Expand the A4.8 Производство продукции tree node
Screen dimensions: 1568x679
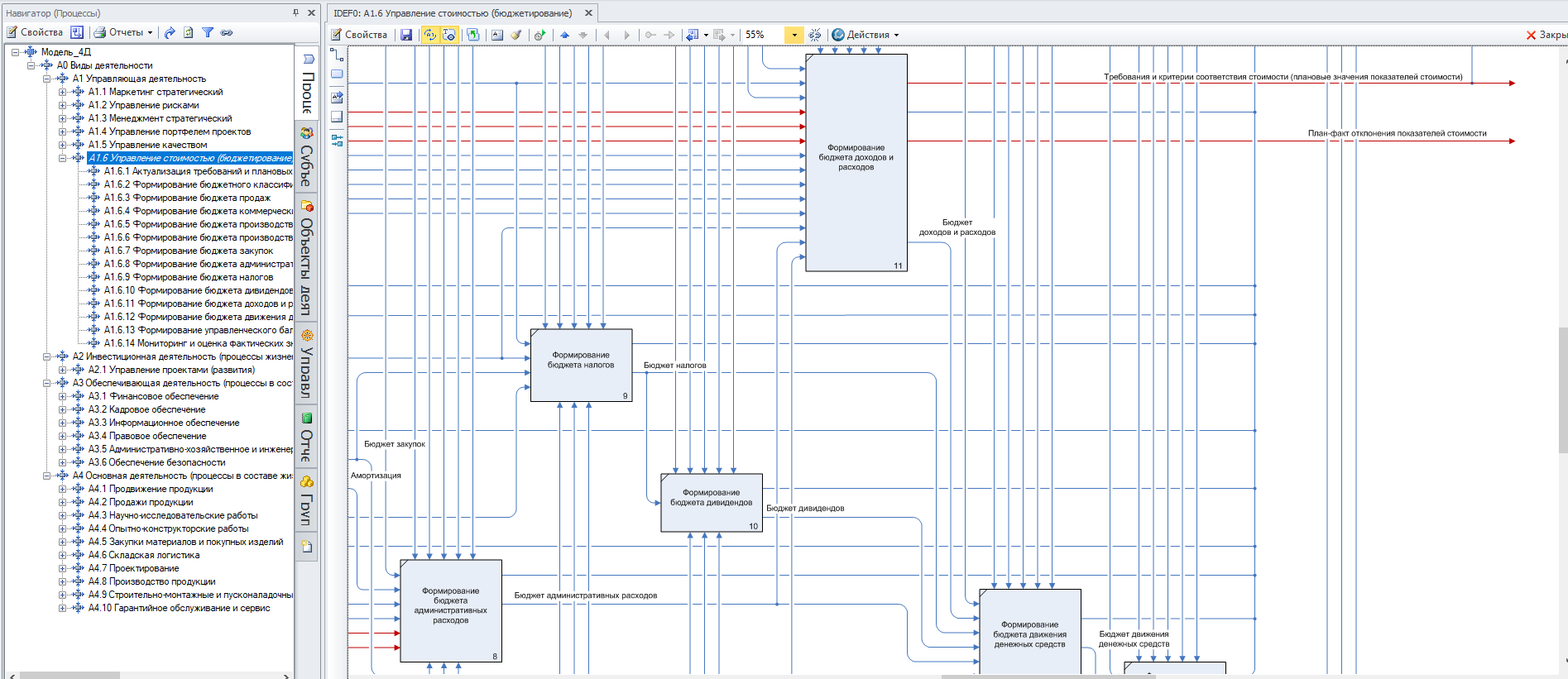pyautogui.click(x=63, y=581)
